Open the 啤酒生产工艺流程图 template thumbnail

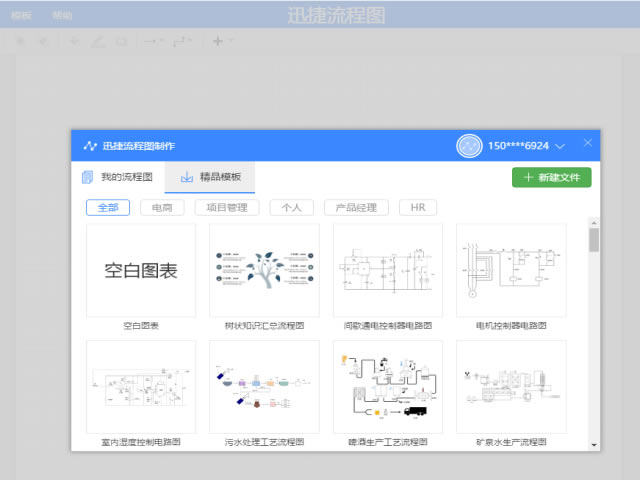387,387
